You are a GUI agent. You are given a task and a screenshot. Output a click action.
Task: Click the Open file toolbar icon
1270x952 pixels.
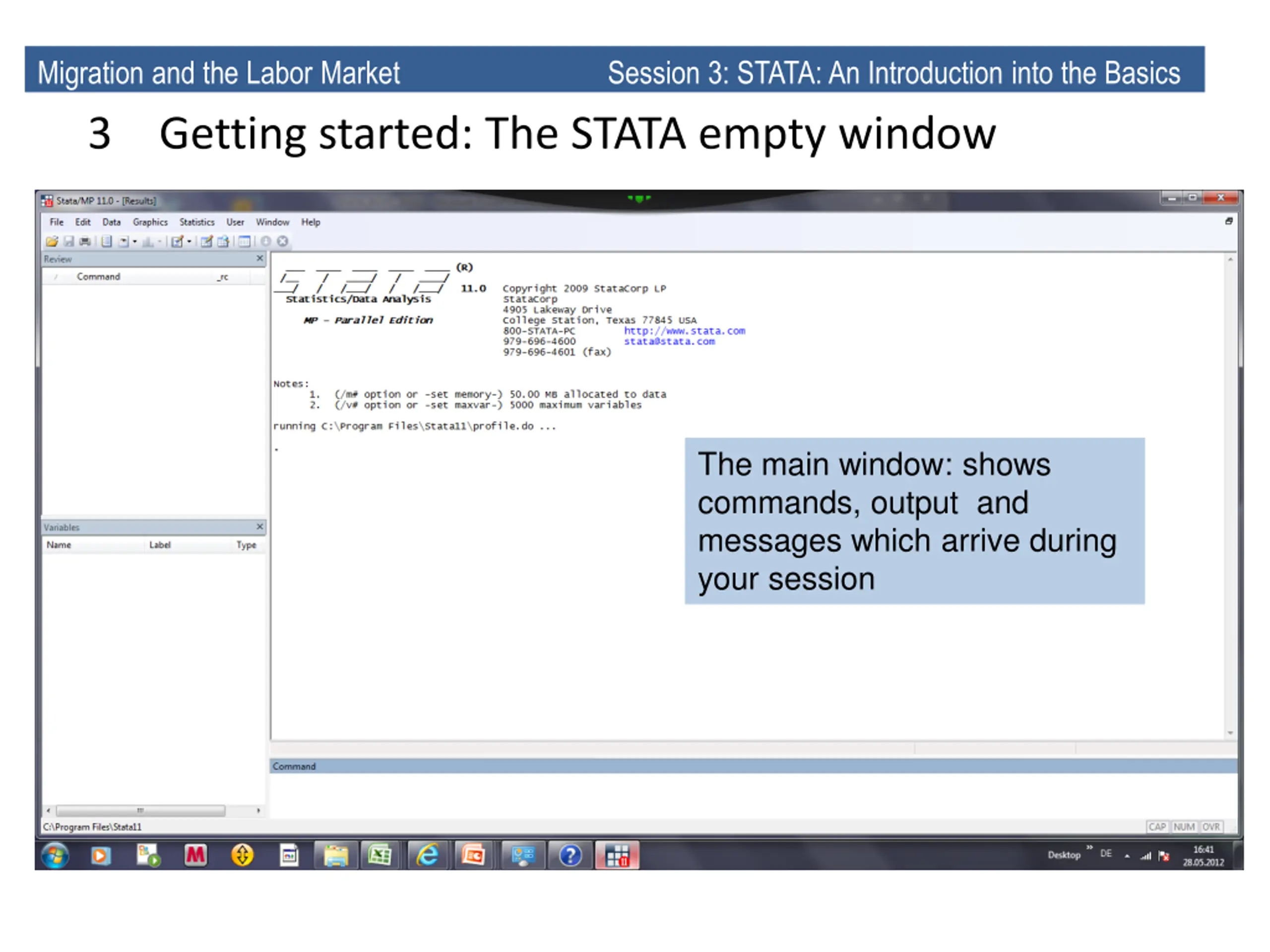tap(52, 241)
